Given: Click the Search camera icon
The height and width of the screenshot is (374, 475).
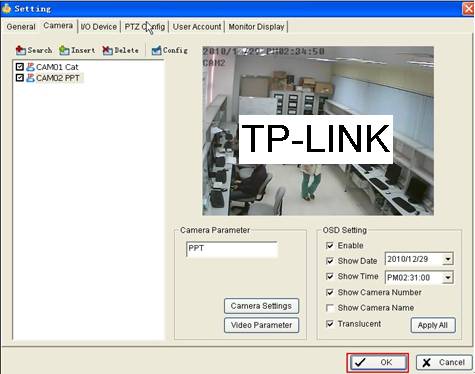Looking at the screenshot, I should coord(21,50).
